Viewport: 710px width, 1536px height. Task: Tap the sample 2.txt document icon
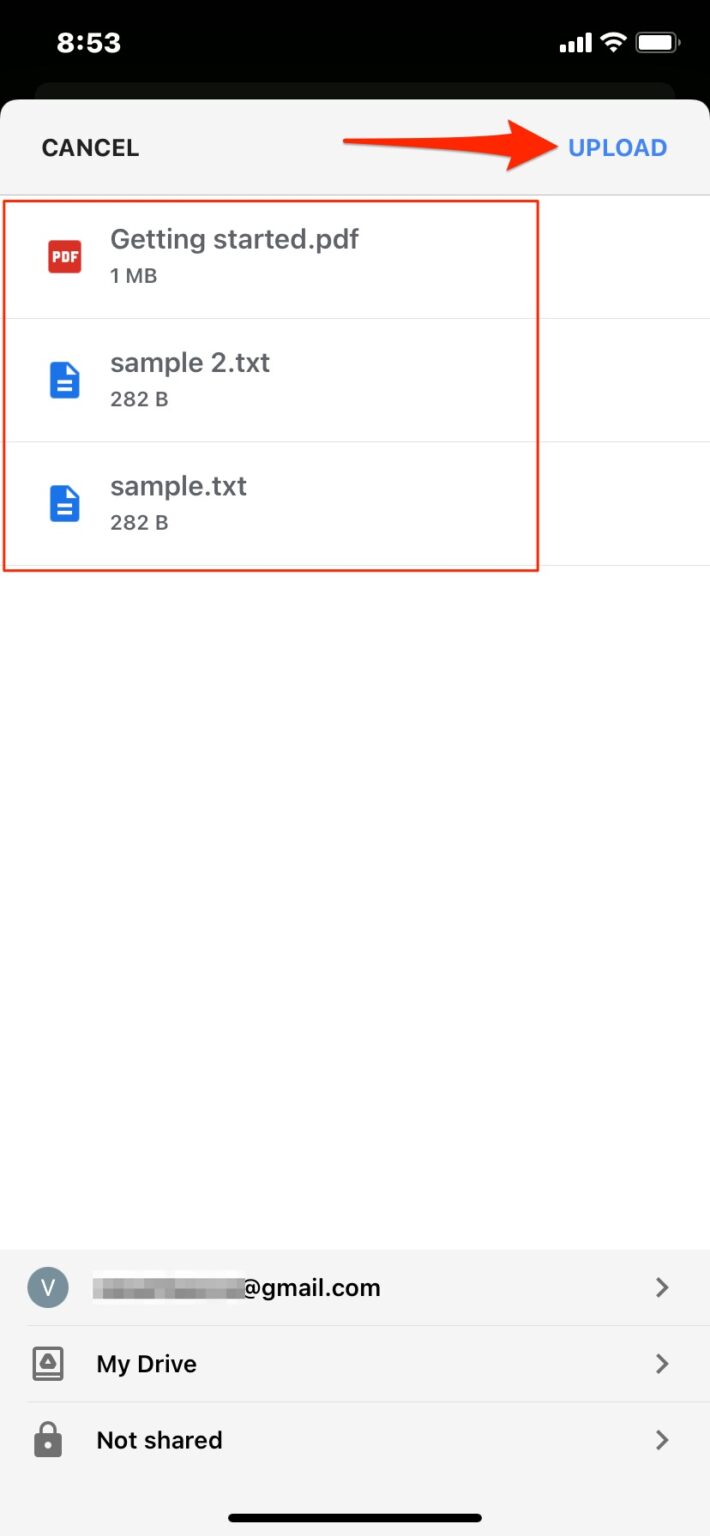65,381
